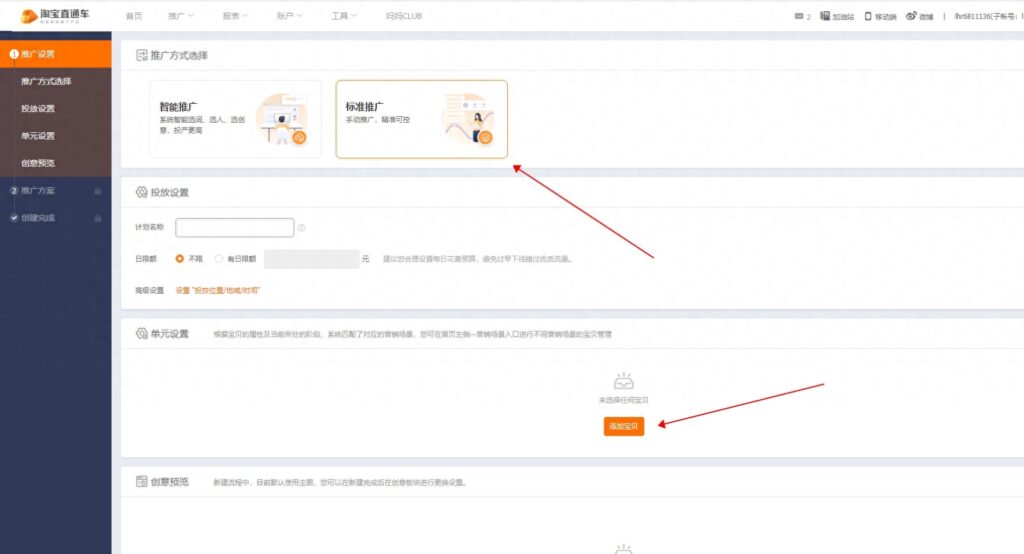Click the 高级设置 label

coord(150,290)
